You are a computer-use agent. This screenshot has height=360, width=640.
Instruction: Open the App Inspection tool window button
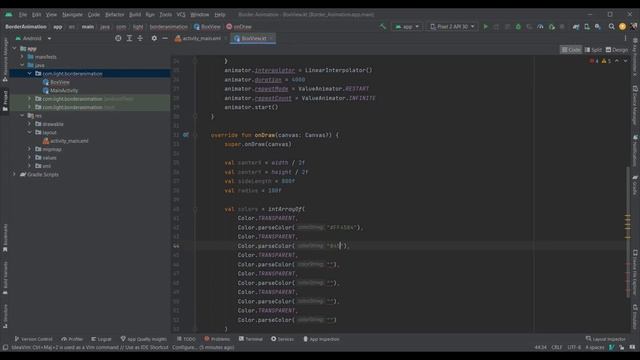coord(321,339)
